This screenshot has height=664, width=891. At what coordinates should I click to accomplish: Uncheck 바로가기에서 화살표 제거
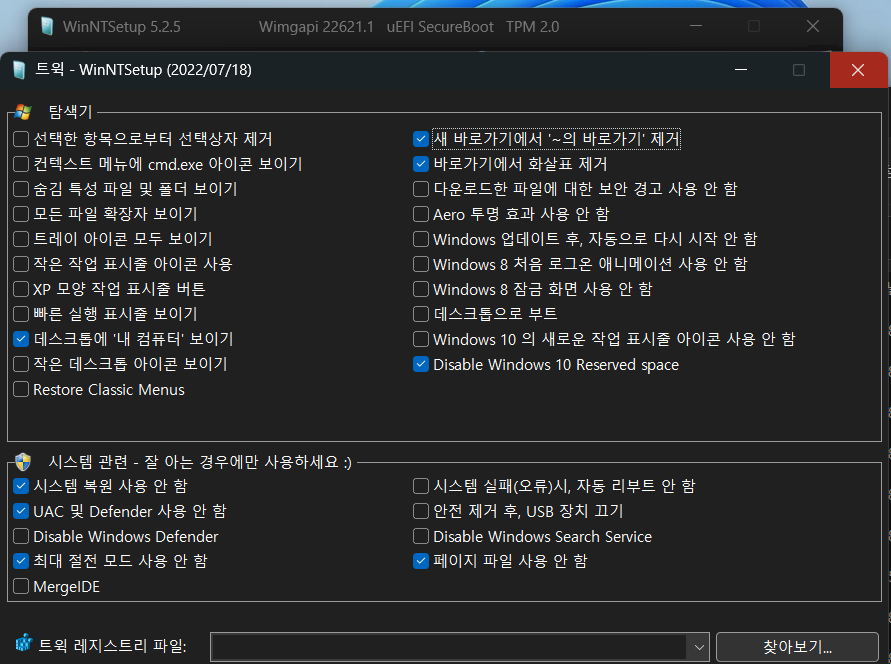[421, 164]
